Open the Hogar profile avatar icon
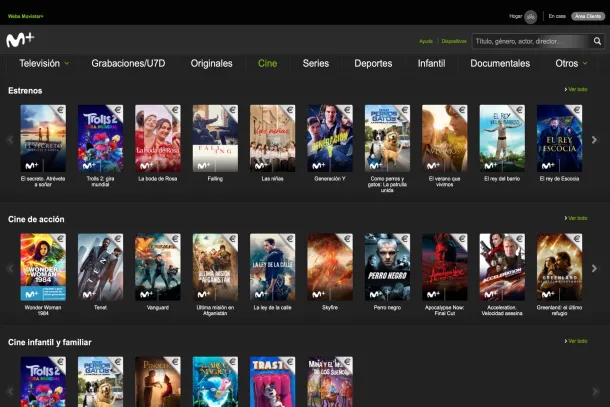This screenshot has height=407, width=610. point(530,16)
